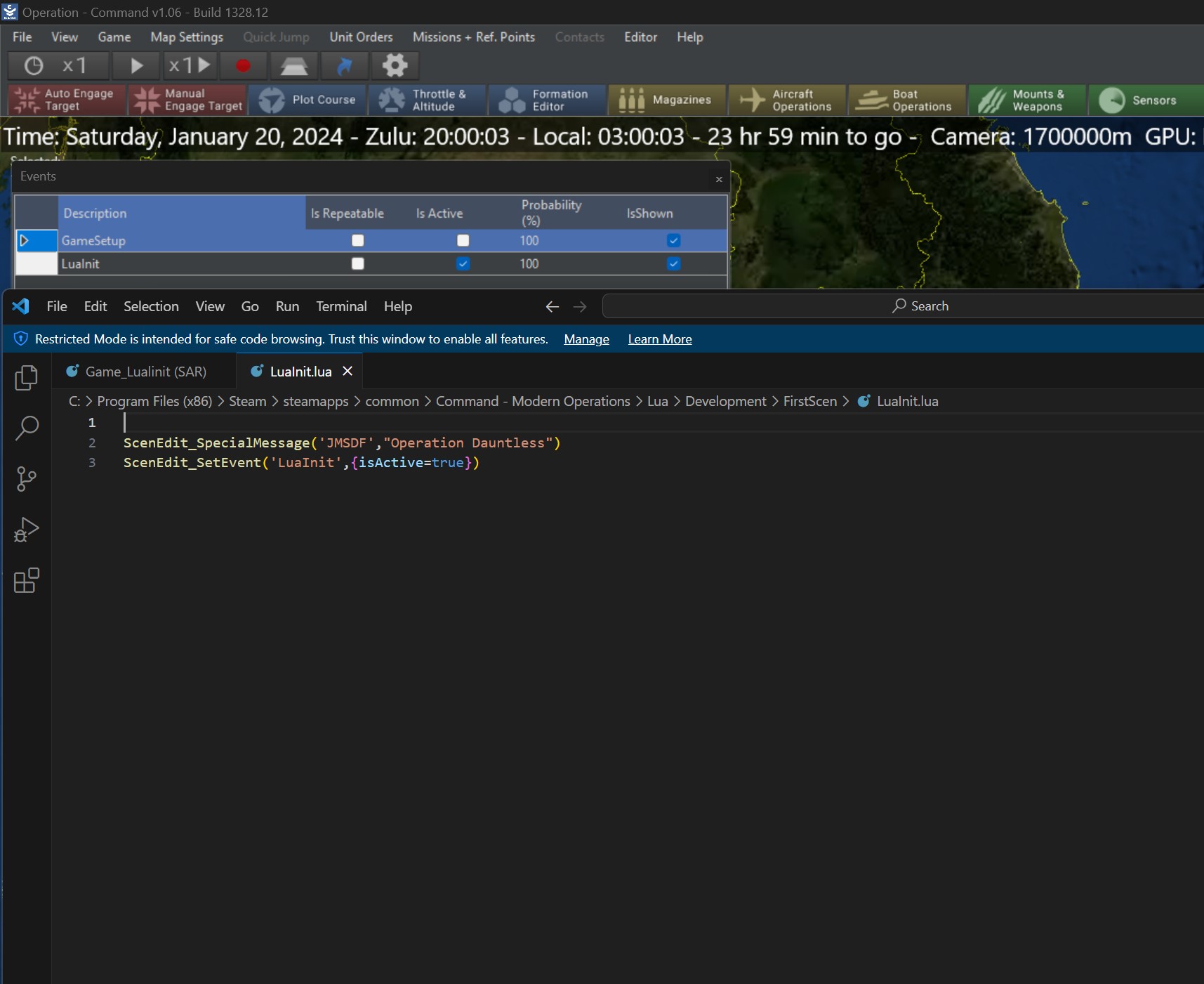Click the ship silhouette toolbar icon
The height and width of the screenshot is (984, 1204).
pos(294,66)
